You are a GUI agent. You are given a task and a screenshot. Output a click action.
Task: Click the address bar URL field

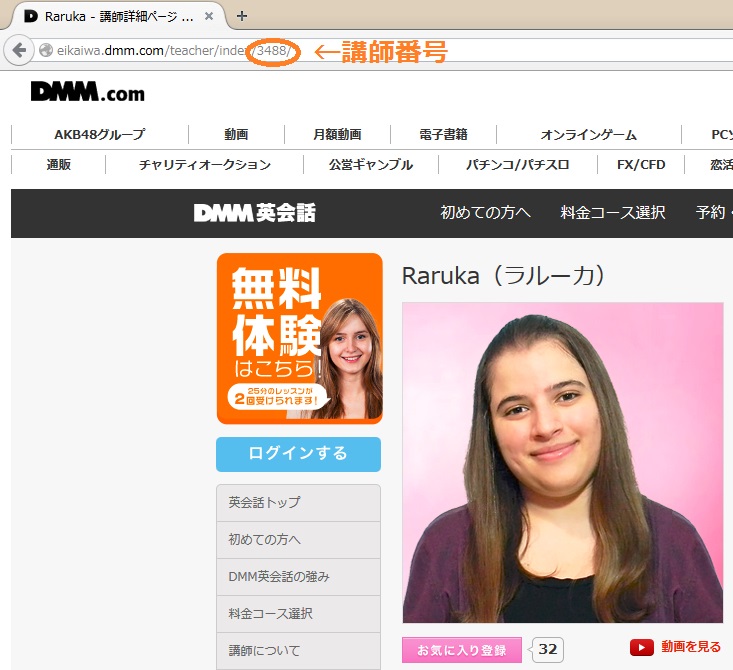tap(383, 50)
